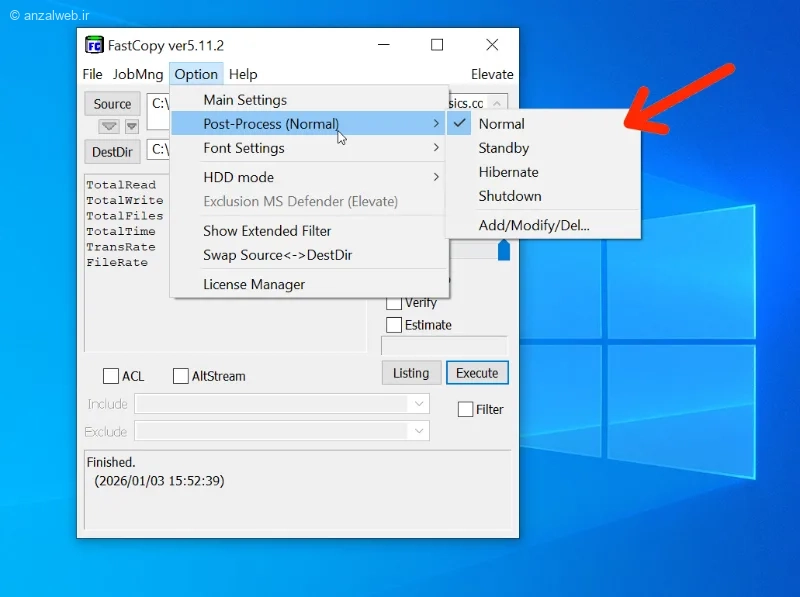Image resolution: width=800 pixels, height=597 pixels.
Task: Click the Listing button
Action: tap(411, 373)
